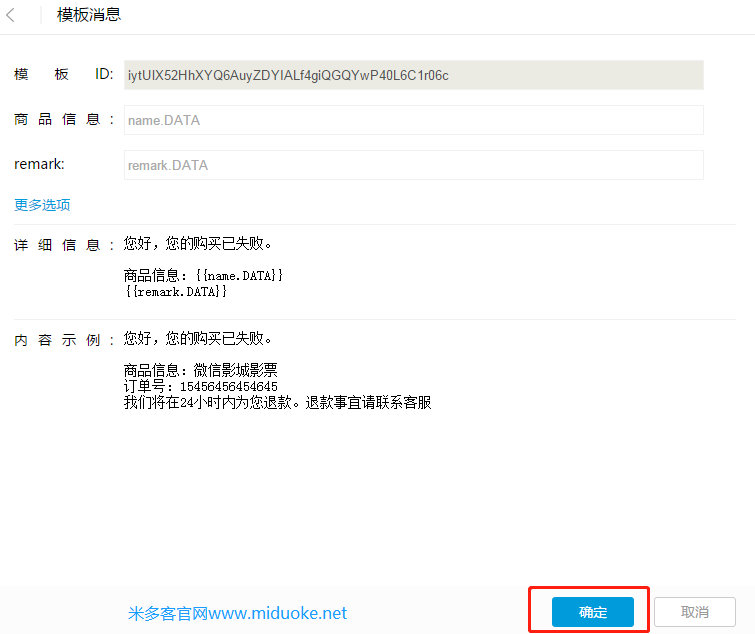Click the {{name.DATA}} template line
The image size is (755, 634).
coord(204,275)
